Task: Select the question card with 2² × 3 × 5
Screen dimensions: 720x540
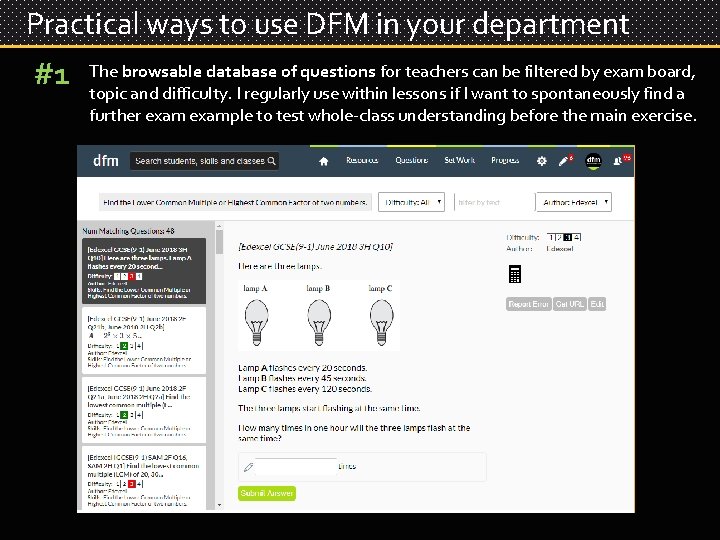Action: (144, 340)
